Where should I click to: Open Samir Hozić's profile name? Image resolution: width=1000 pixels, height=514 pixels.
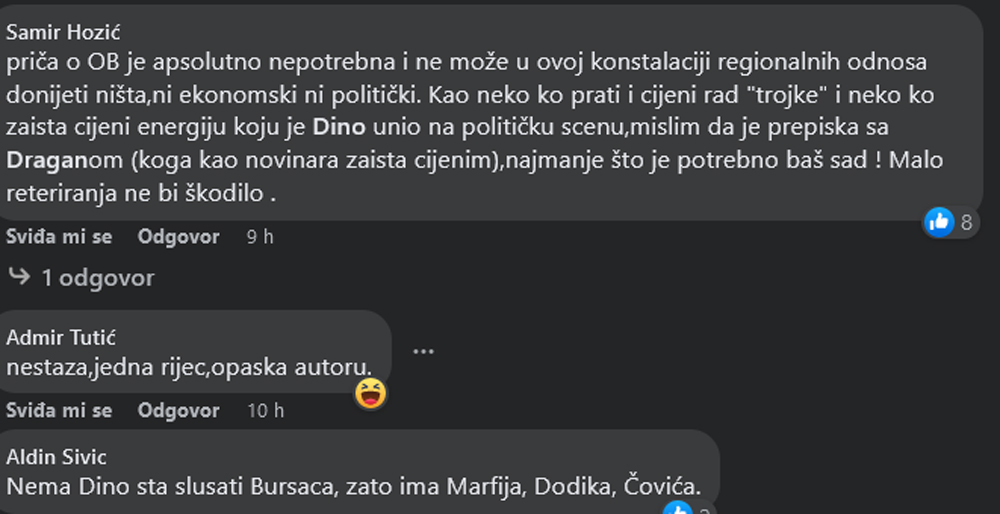click(x=62, y=32)
